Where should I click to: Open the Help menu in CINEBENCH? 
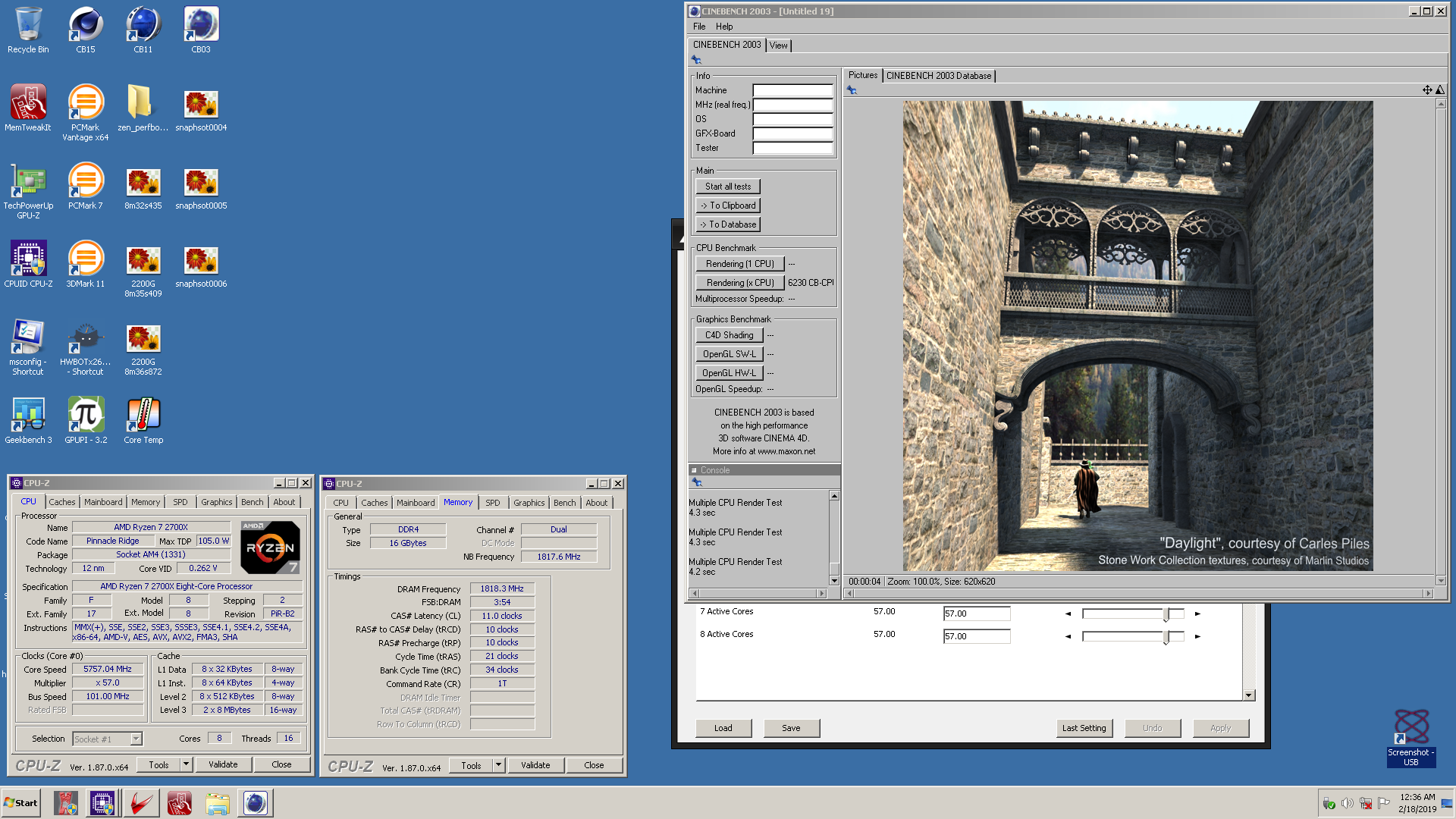[x=724, y=27]
